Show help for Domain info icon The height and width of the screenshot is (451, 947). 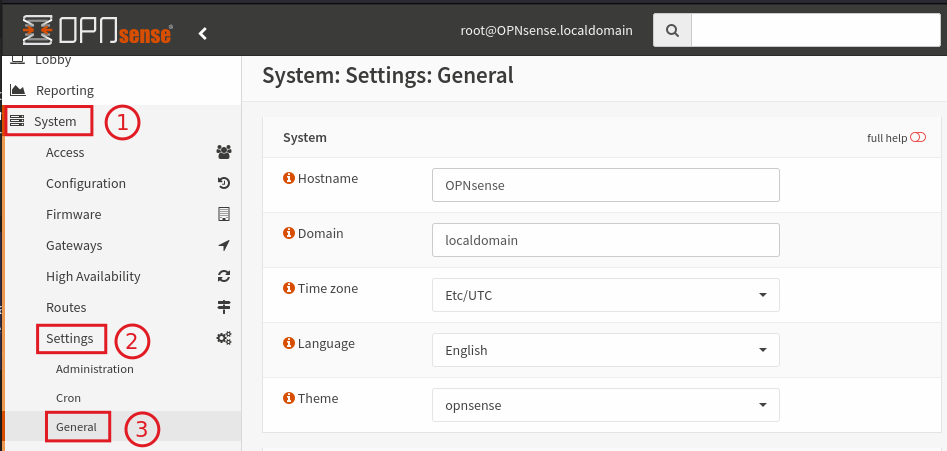coord(289,233)
